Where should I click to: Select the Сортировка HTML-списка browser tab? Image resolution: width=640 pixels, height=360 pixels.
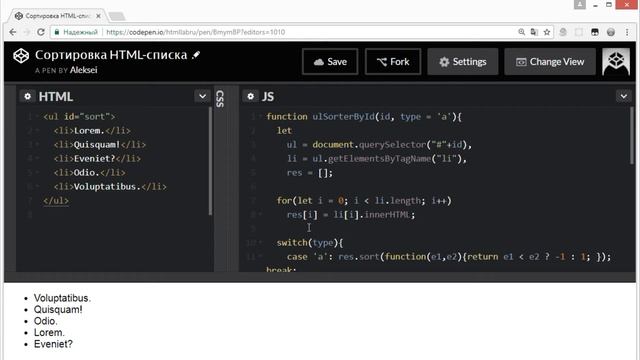57,16
